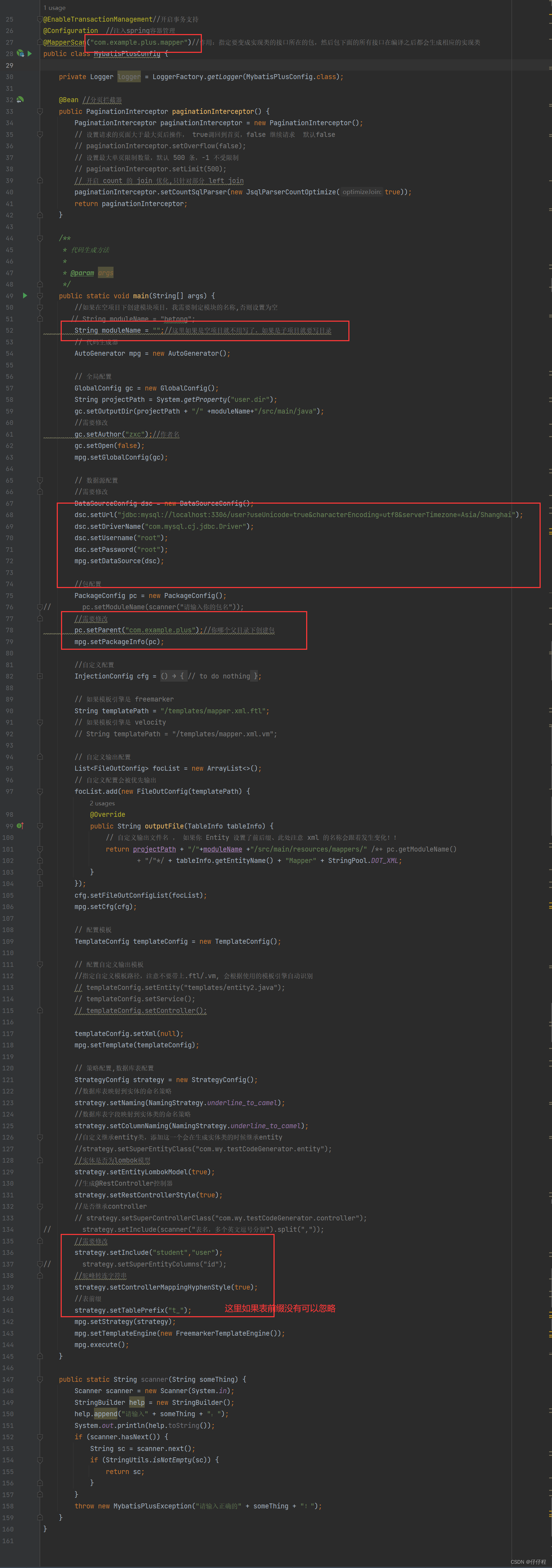The image size is (552, 1568).
Task: Click the MybatisPlusConfig class name on line 28
Action: 127,54
